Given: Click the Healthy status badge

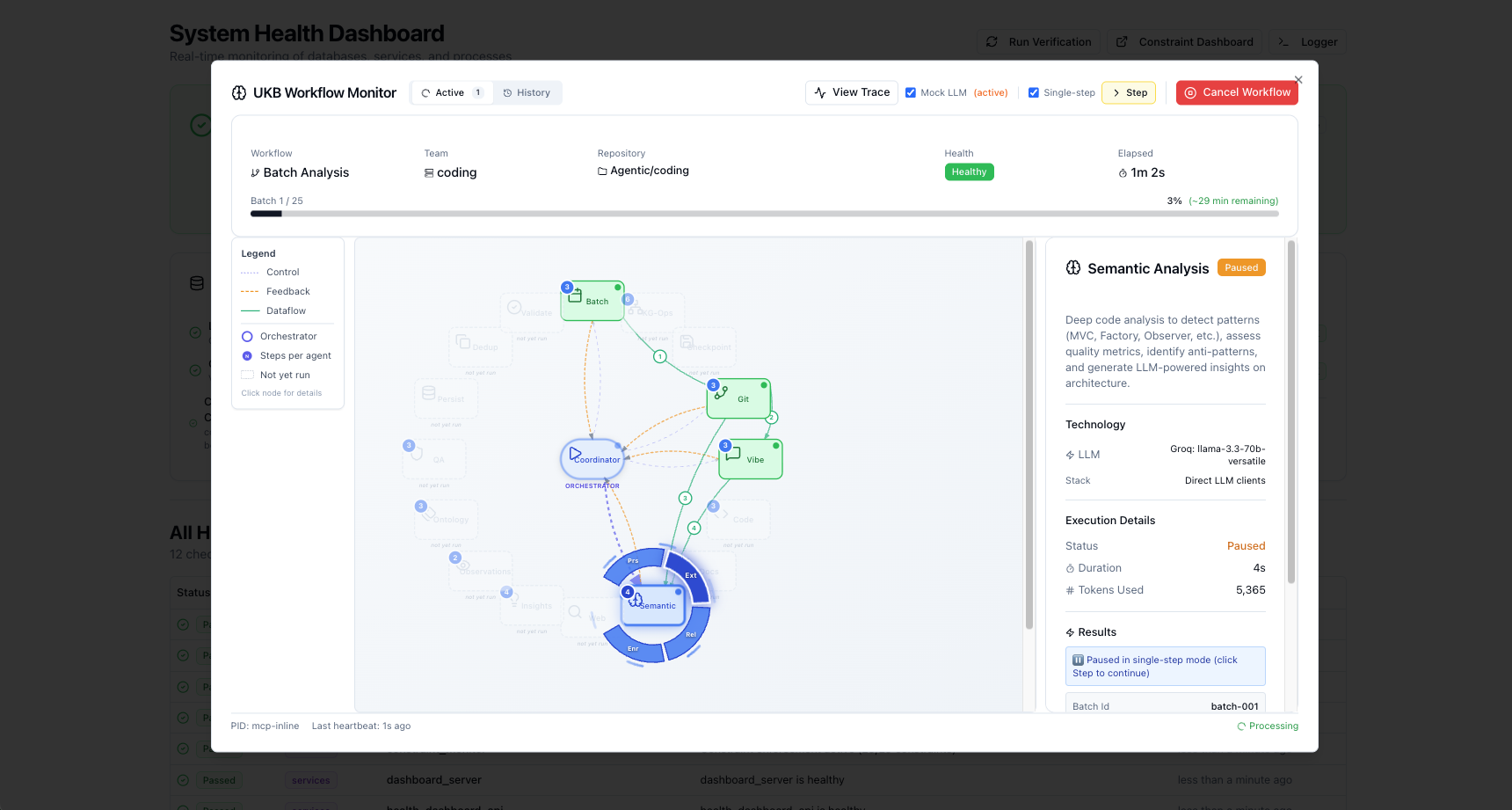Looking at the screenshot, I should pos(969,172).
